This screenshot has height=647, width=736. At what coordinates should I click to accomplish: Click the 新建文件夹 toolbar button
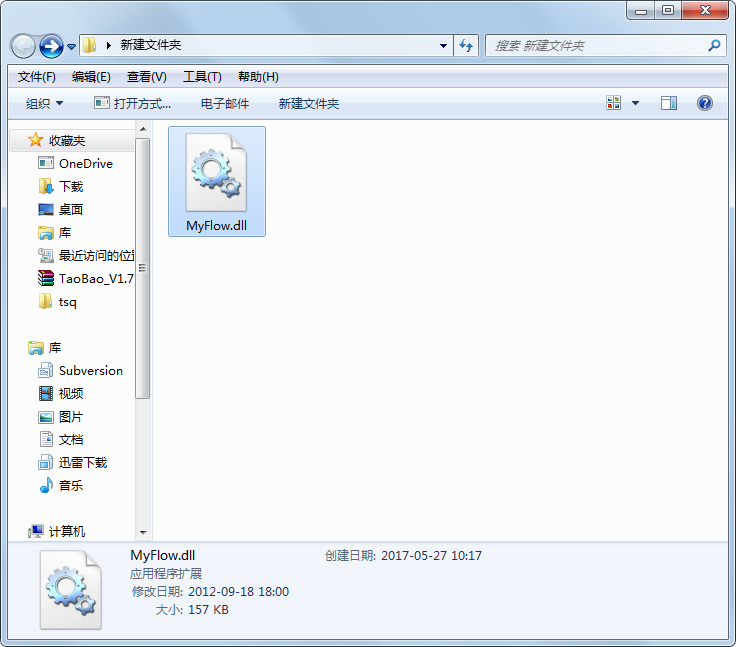(308, 103)
